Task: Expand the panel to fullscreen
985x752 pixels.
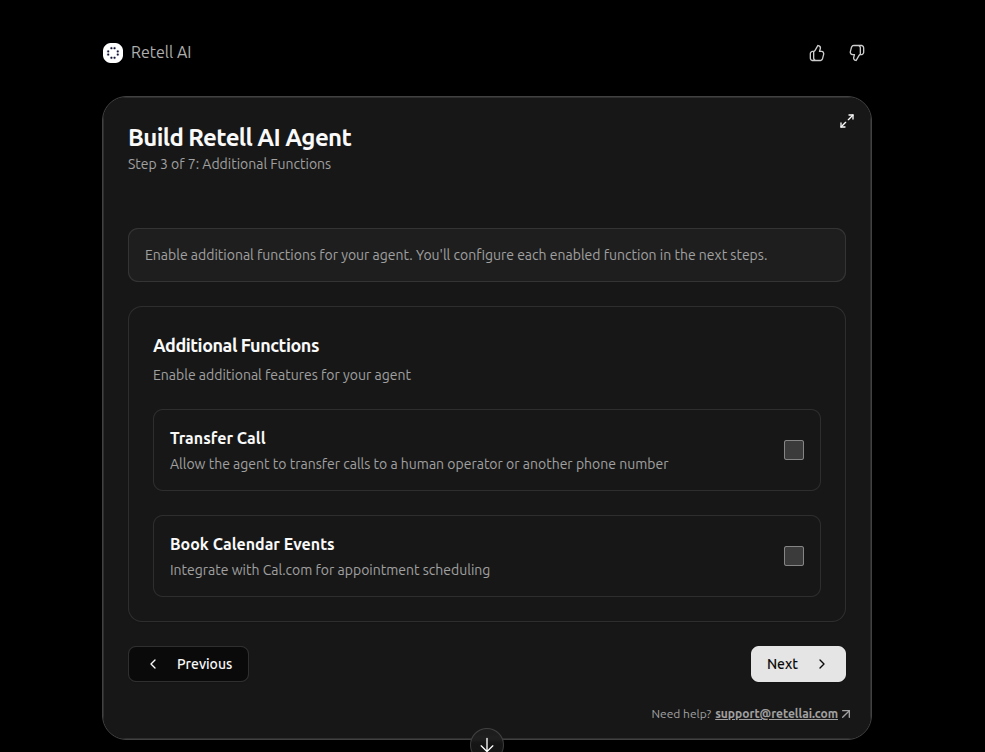Action: [x=847, y=121]
